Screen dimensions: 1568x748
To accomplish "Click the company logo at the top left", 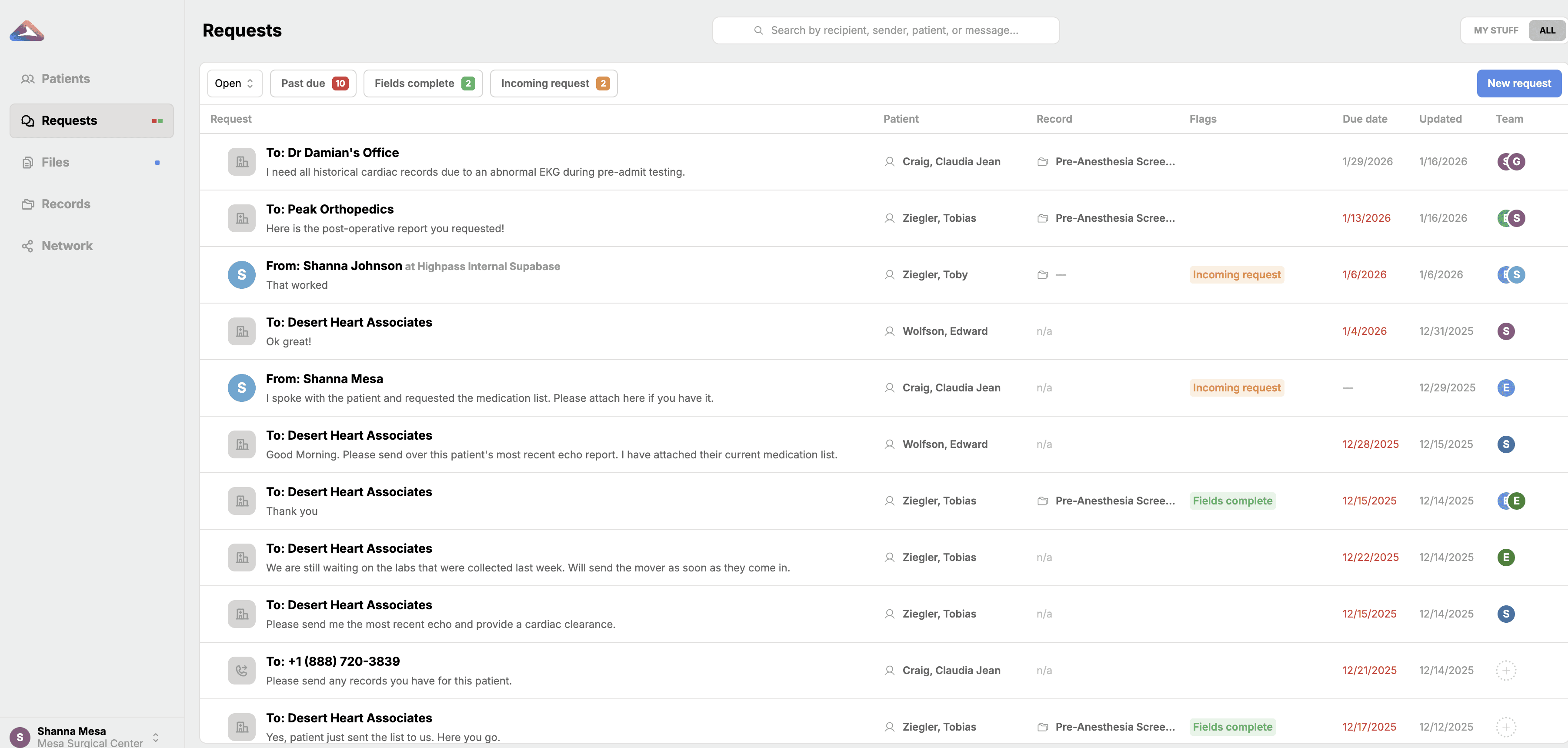I will coord(27,30).
